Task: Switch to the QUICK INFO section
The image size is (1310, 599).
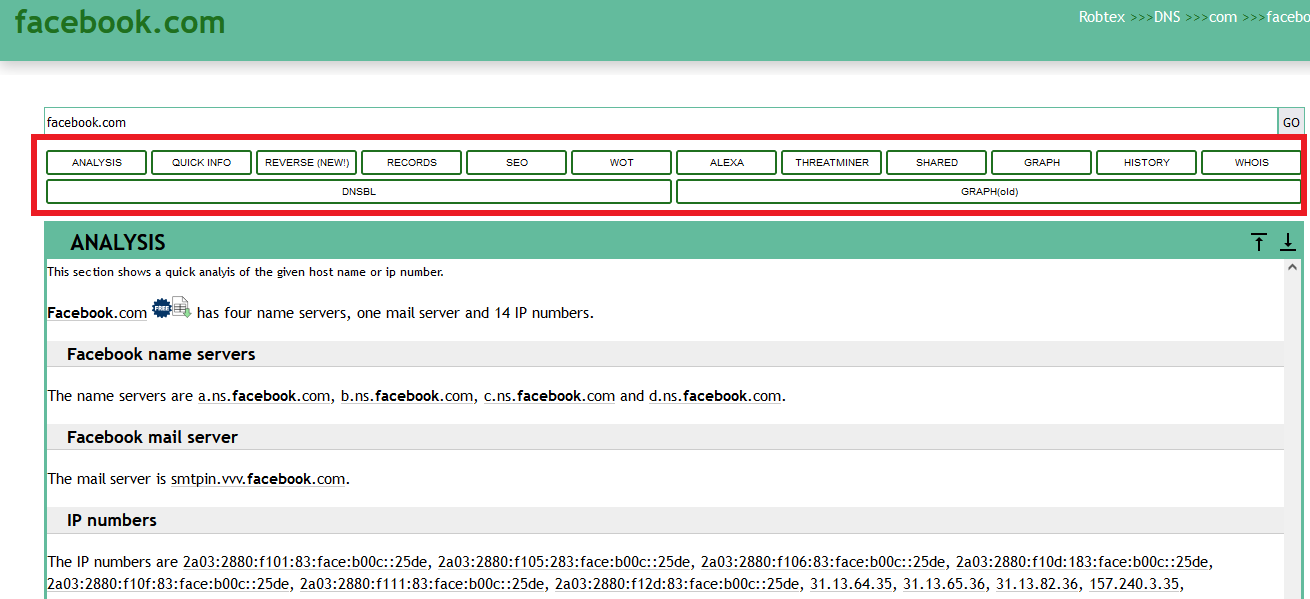Action: 202,162
